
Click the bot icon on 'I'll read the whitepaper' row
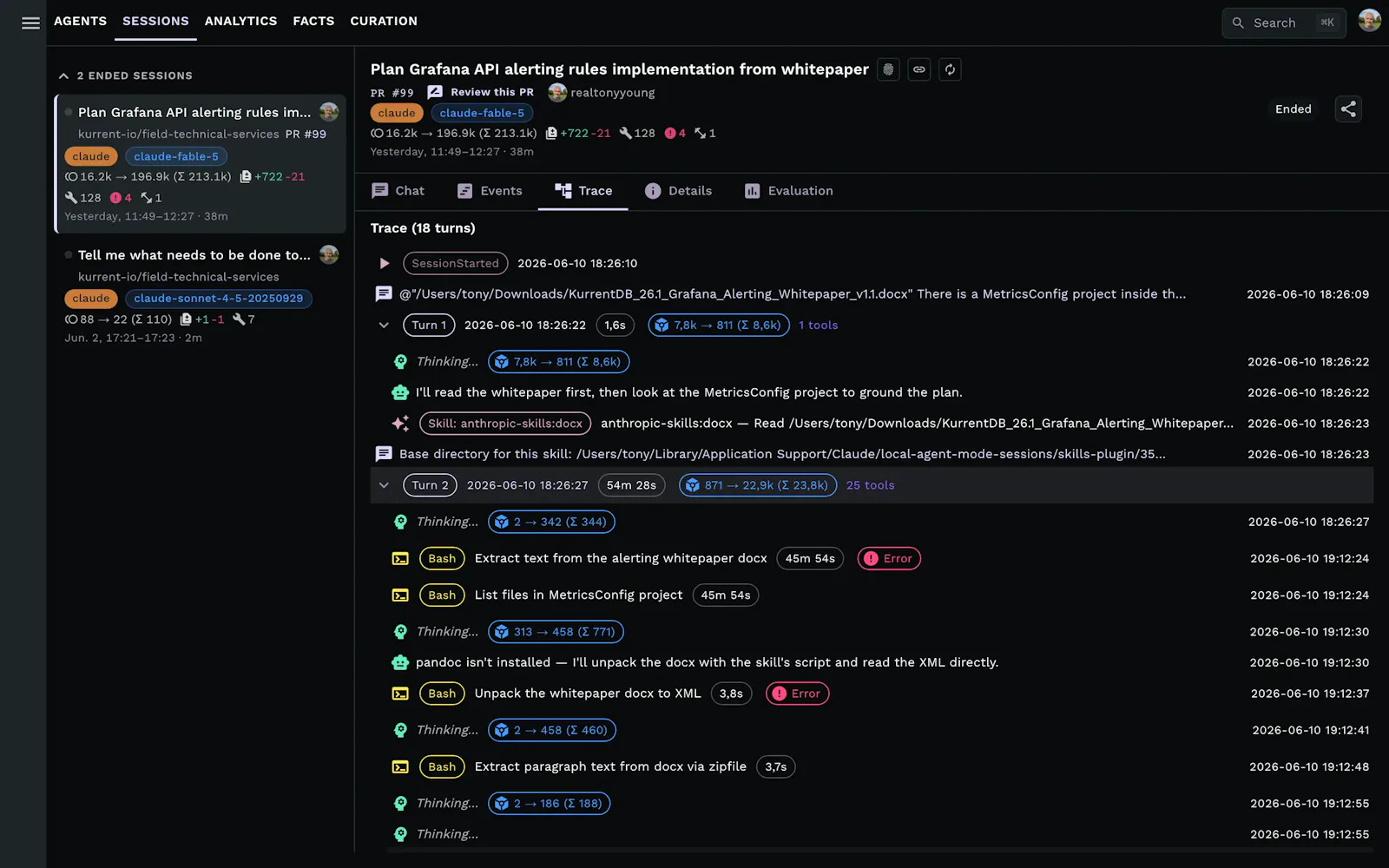point(400,392)
